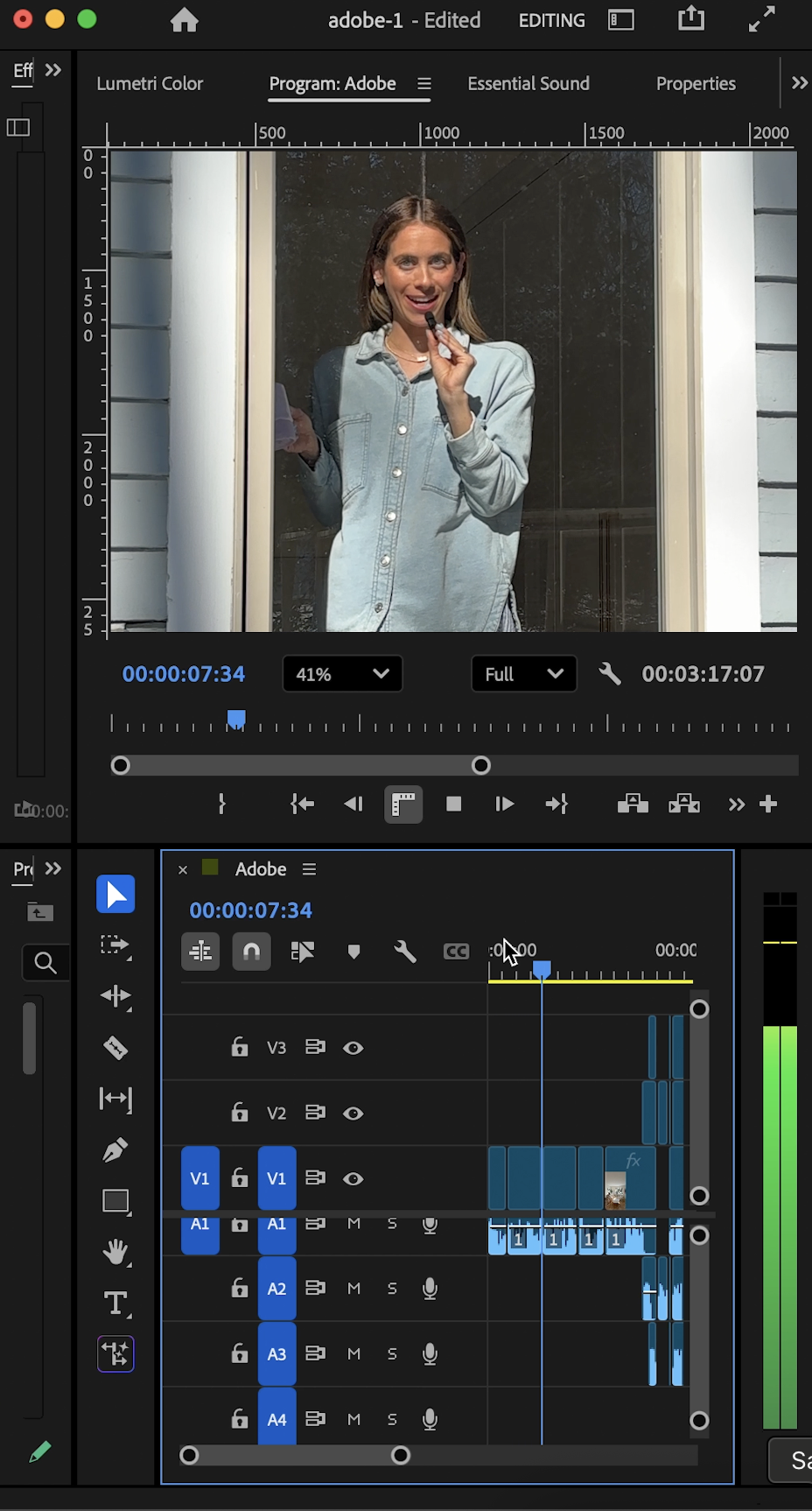Step back one frame

coord(353,804)
